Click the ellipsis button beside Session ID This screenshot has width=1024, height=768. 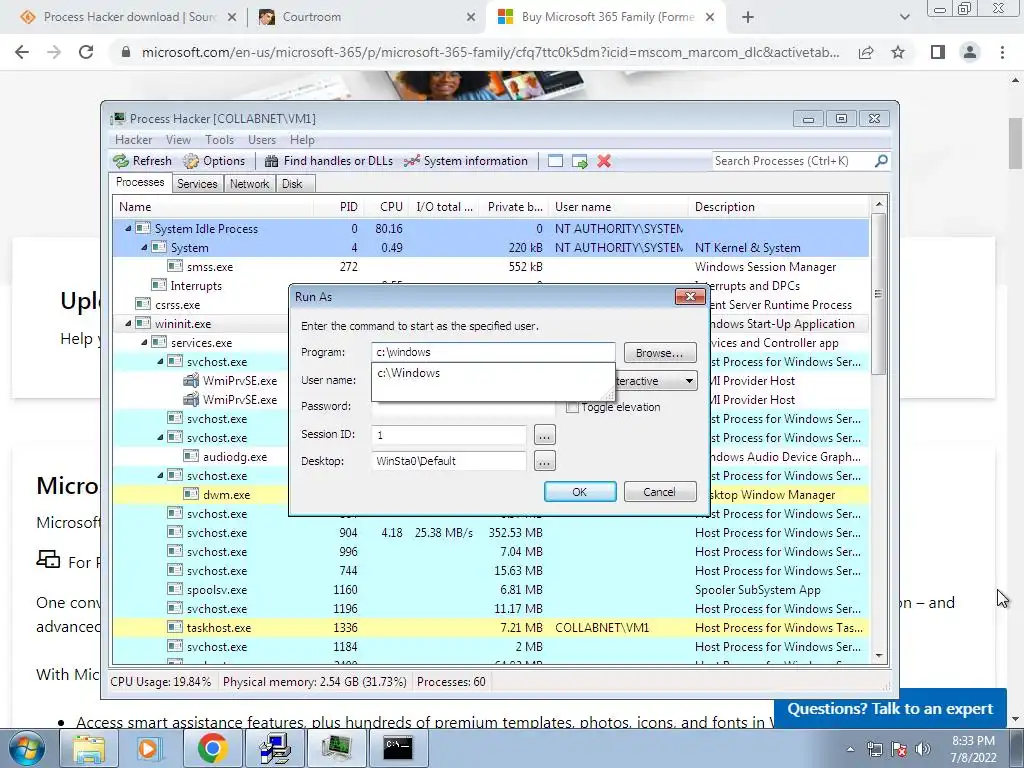coord(545,435)
